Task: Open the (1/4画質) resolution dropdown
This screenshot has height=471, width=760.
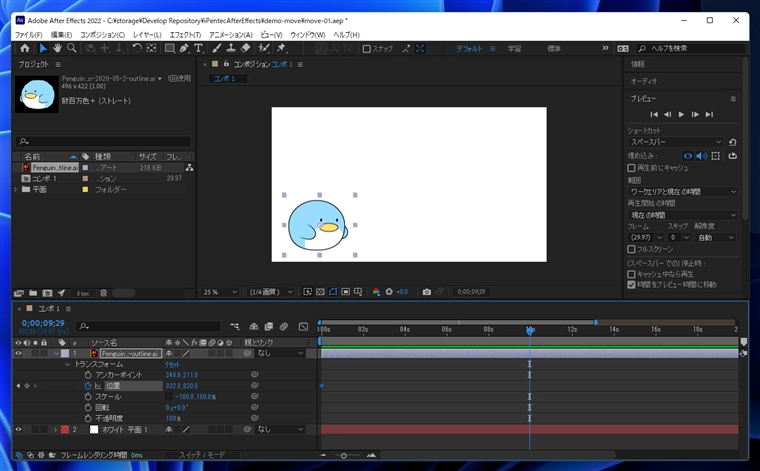Action: (x=271, y=292)
